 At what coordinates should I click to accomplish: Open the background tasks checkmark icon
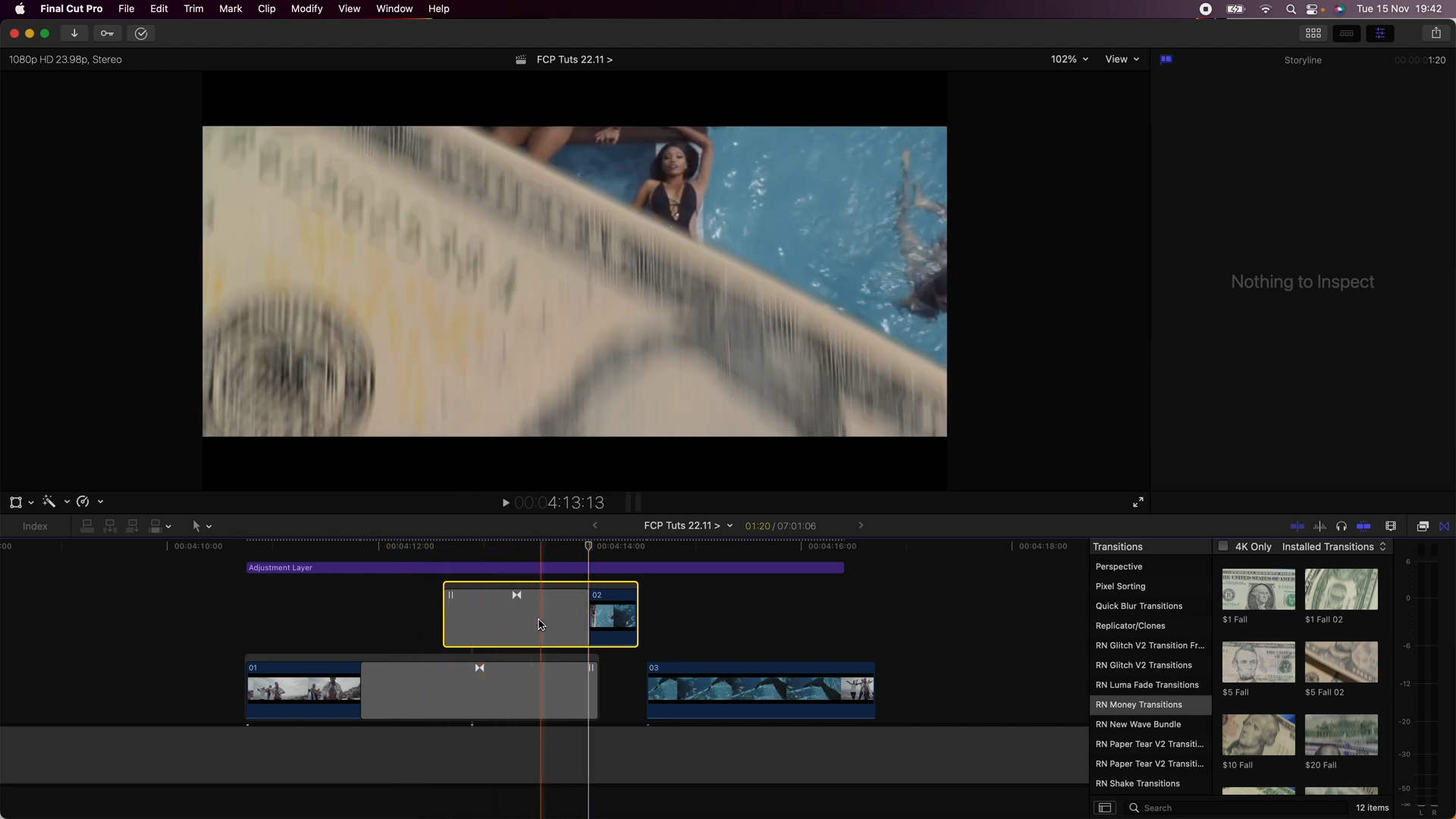click(x=141, y=33)
